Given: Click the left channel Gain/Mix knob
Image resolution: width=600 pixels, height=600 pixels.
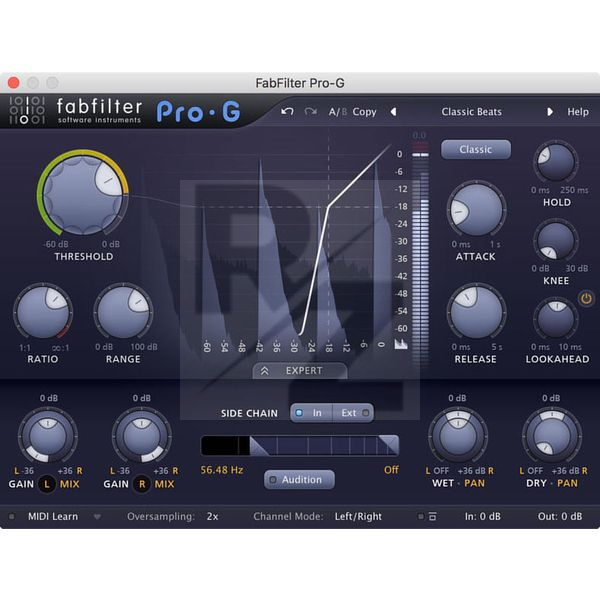Looking at the screenshot, I should (48, 435).
